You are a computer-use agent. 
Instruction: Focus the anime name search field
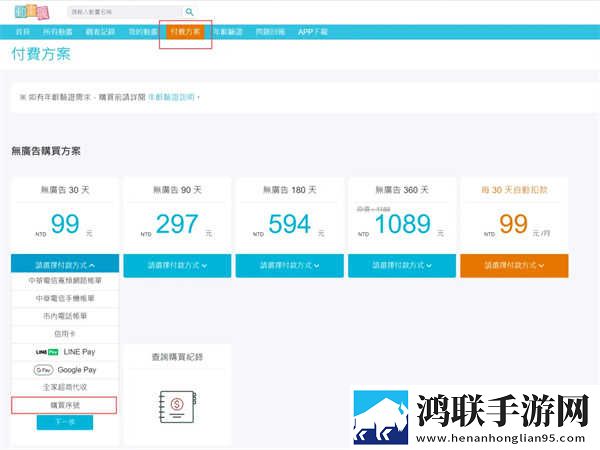125,12
